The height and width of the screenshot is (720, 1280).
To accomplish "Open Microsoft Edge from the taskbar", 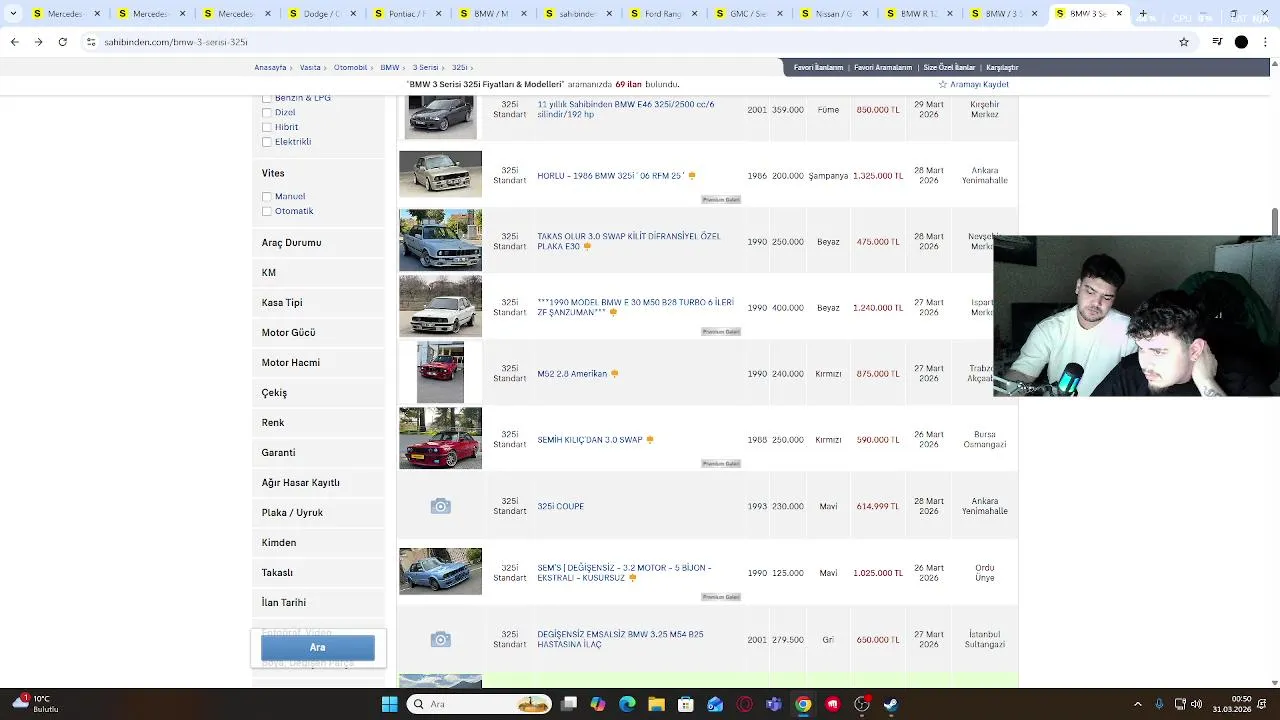I will 627,704.
